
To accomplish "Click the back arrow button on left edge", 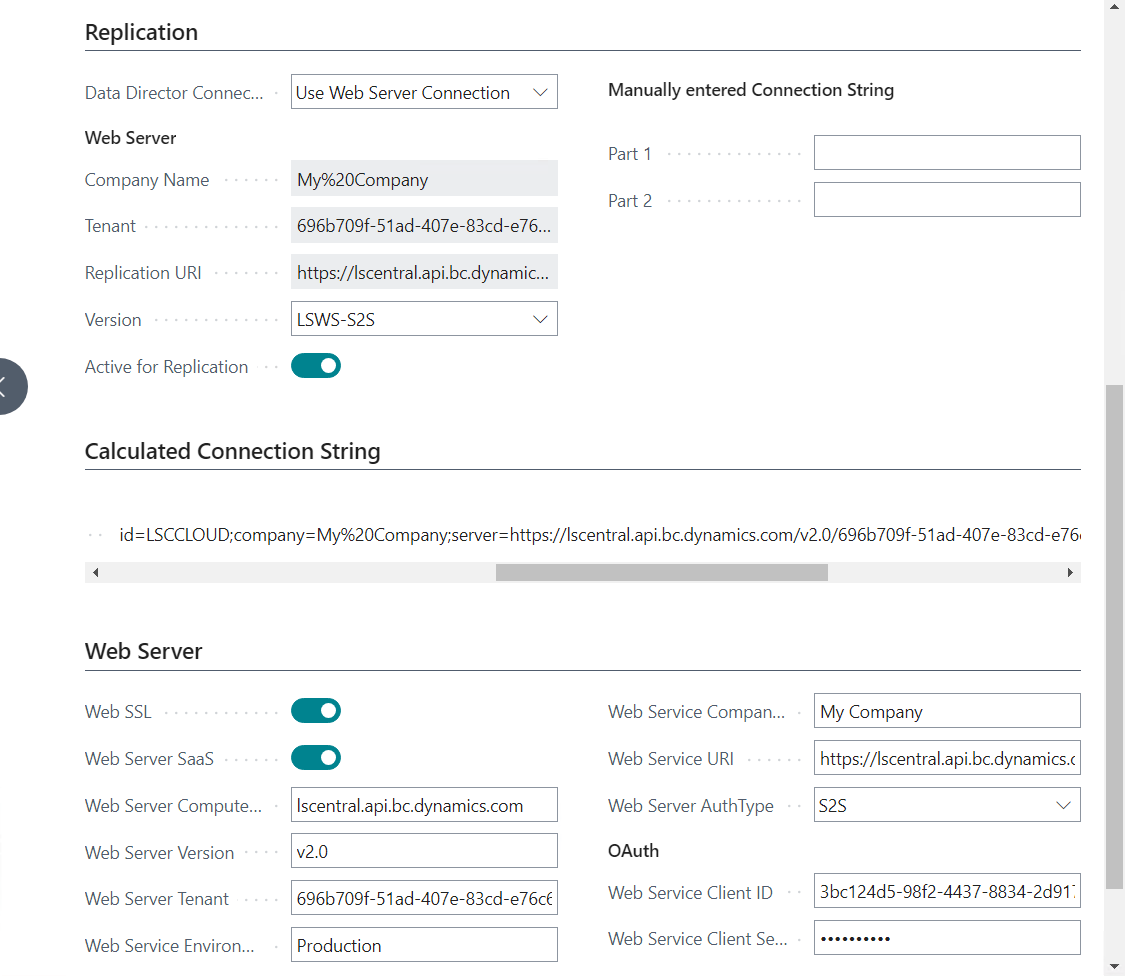I will [x=8, y=385].
